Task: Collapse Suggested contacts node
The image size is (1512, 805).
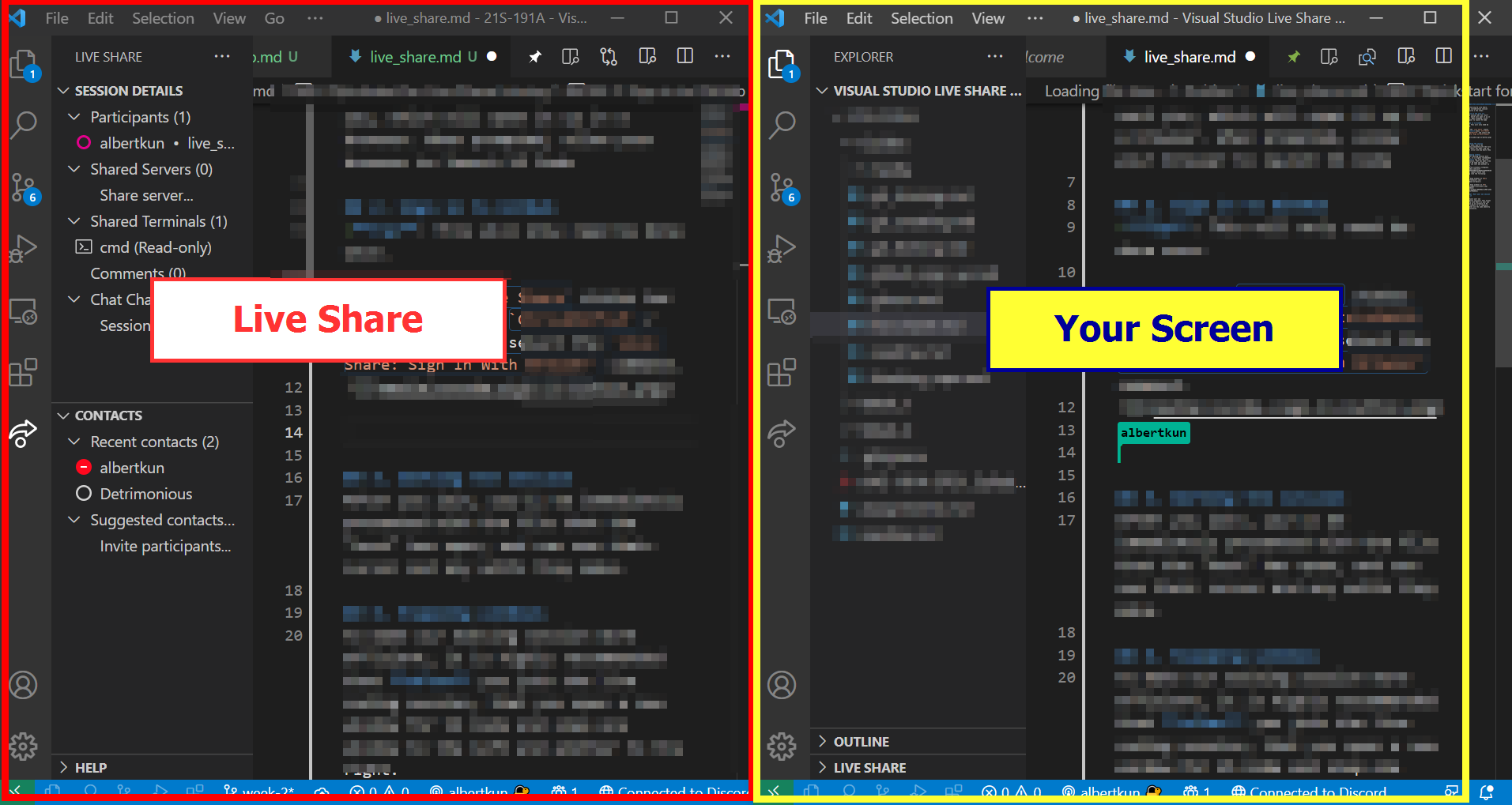Action: (74, 520)
